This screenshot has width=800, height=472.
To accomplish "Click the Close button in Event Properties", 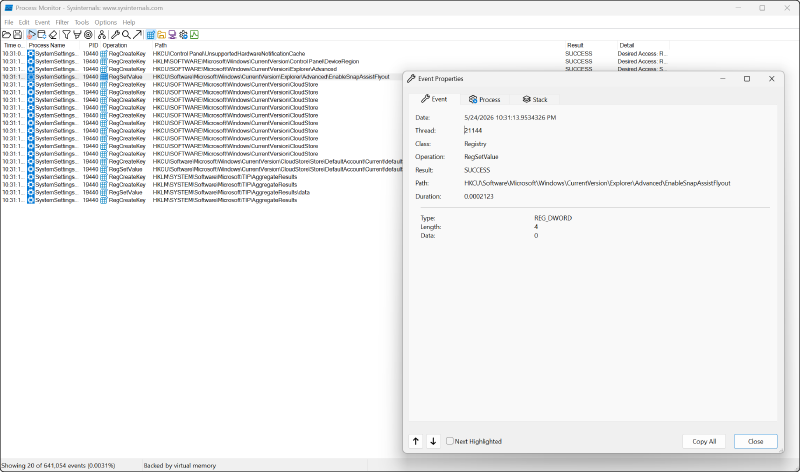I will click(756, 441).
